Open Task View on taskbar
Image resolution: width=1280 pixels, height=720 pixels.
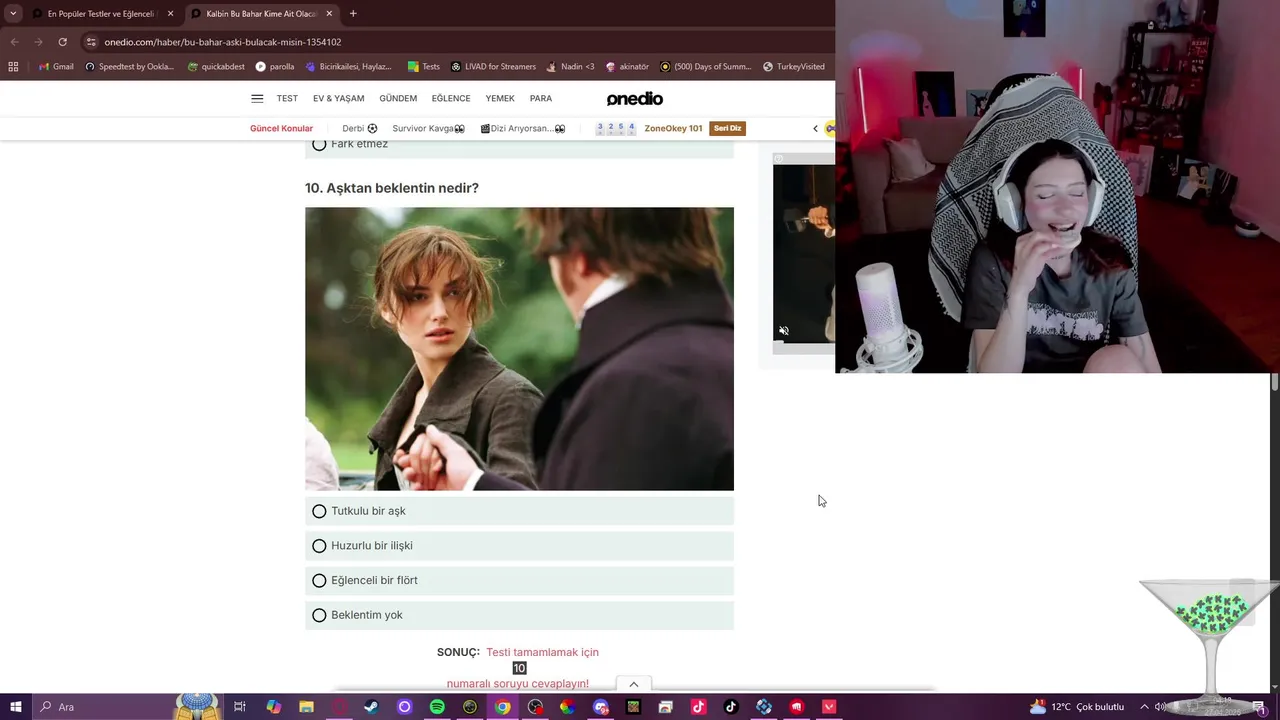click(240, 707)
